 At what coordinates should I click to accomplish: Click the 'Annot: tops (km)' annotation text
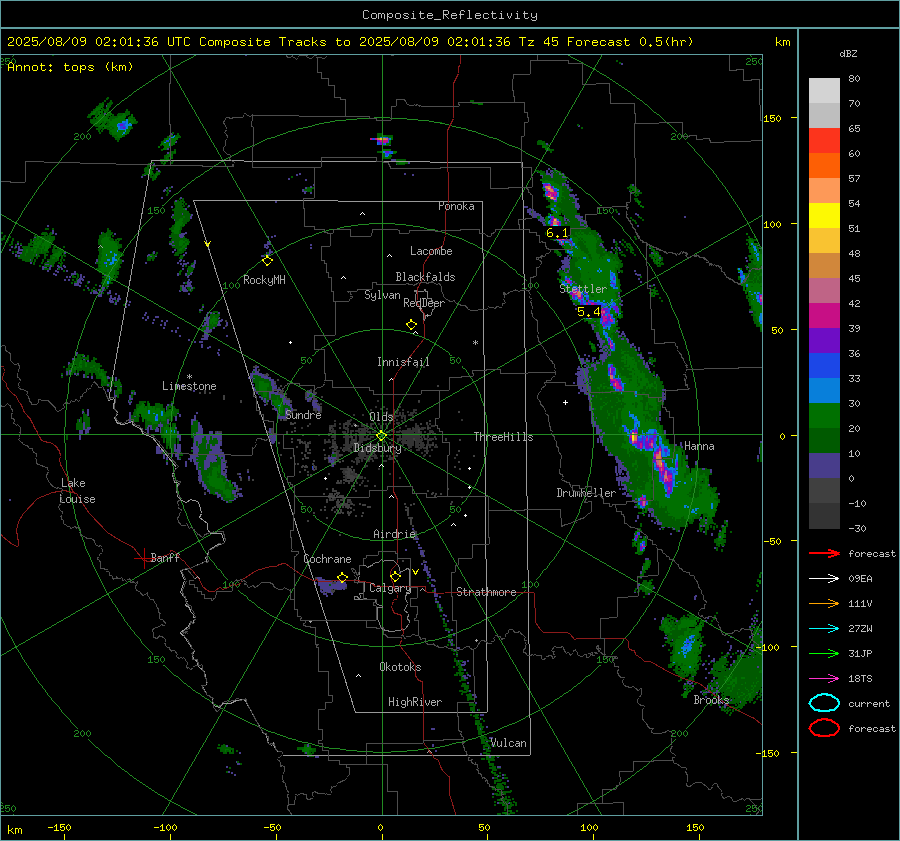click(70, 67)
